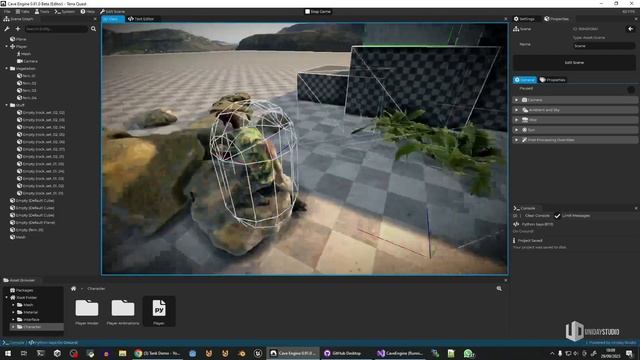This screenshot has width=640, height=360.
Task: Collapse the Vegetation folder node
Action: 7,69
